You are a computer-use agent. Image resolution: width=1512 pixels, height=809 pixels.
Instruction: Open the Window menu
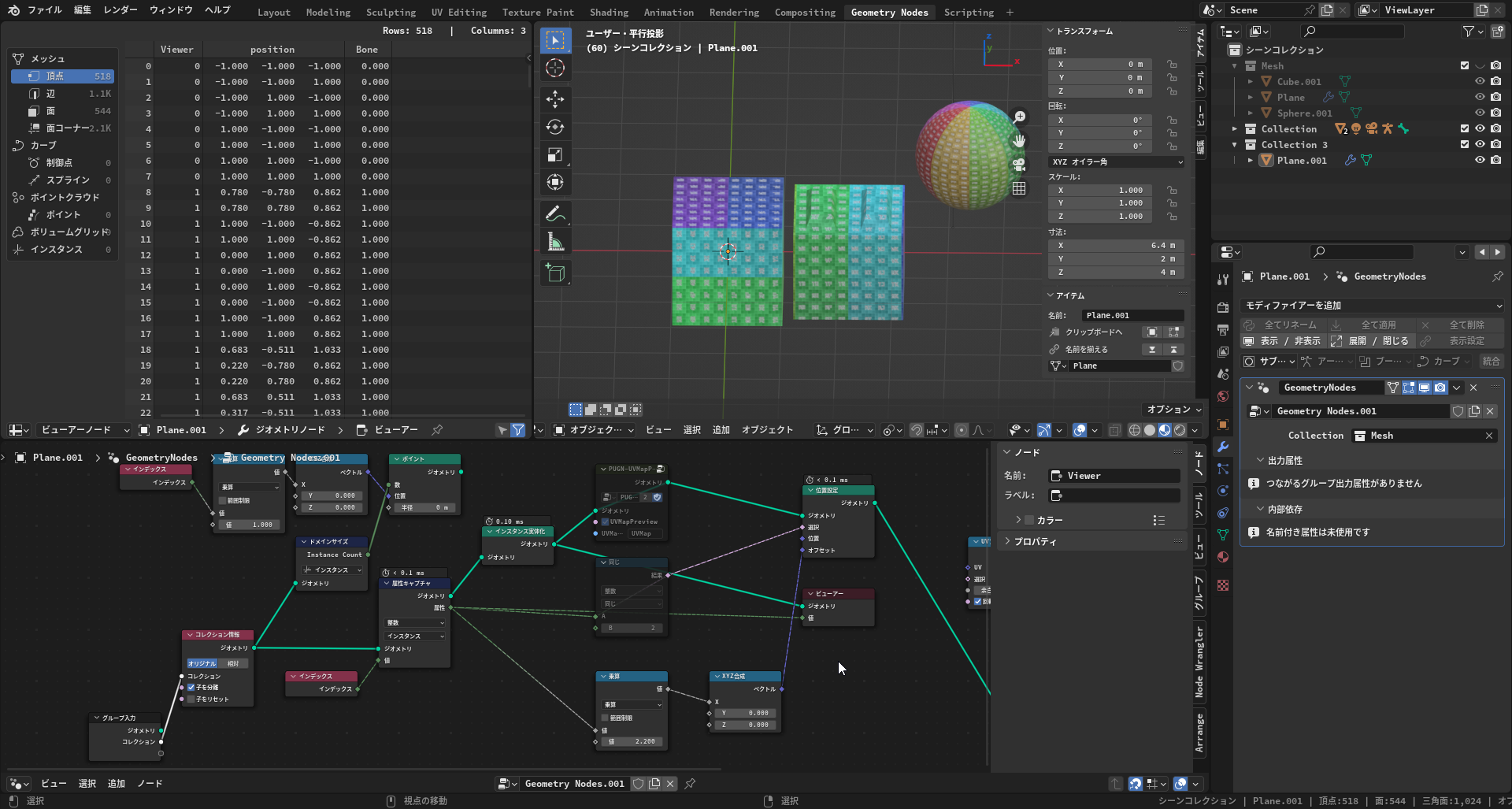(171, 10)
